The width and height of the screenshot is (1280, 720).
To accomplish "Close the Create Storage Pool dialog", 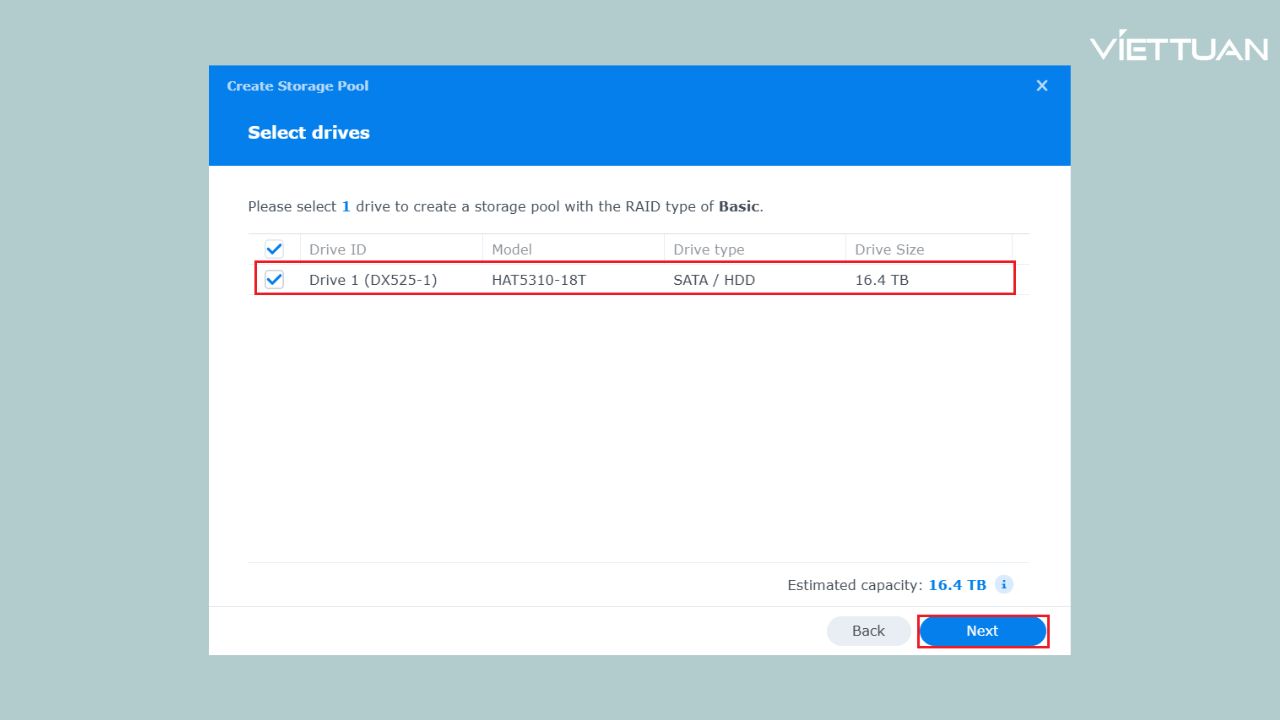I will (1041, 86).
